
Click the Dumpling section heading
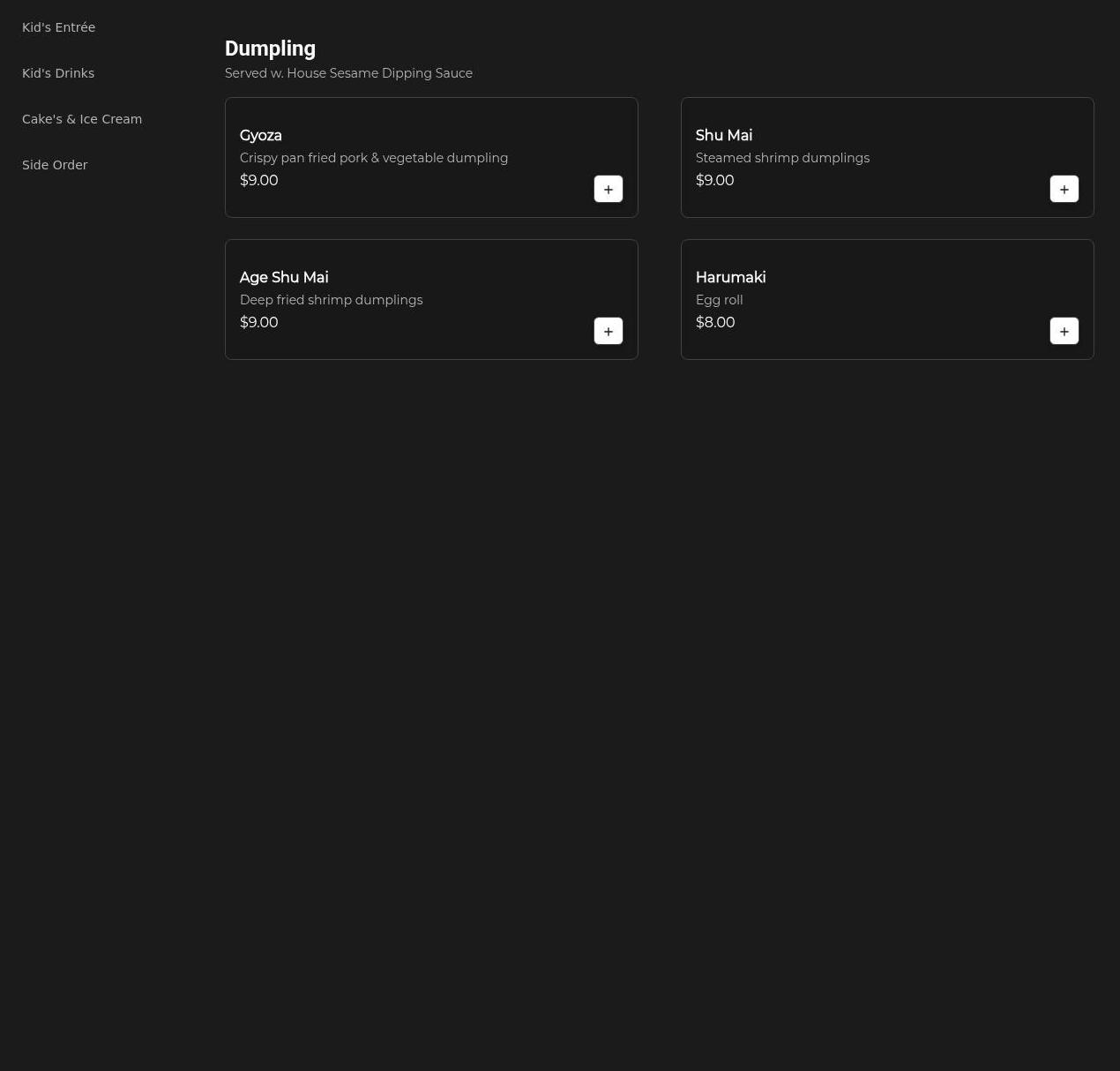click(270, 49)
